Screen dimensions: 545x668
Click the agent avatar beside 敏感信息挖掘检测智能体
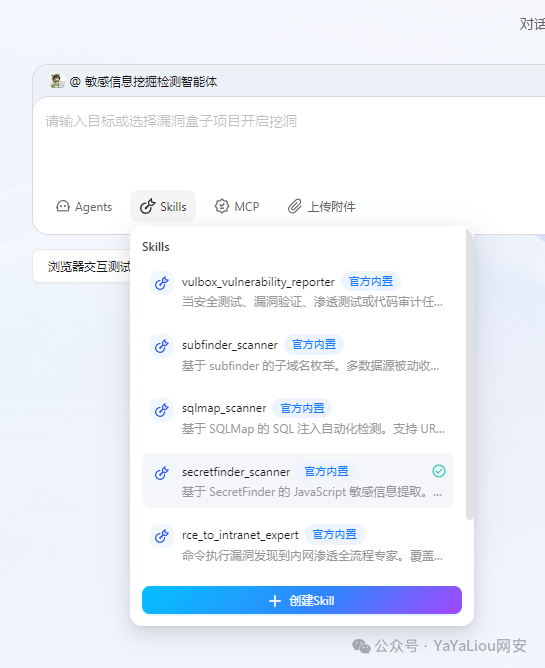coord(57,81)
